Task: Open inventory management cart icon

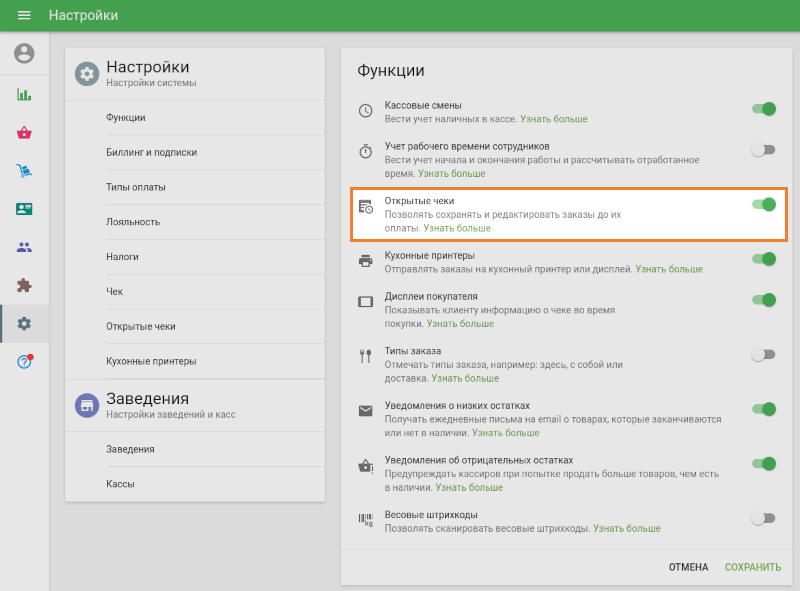Action: point(24,171)
